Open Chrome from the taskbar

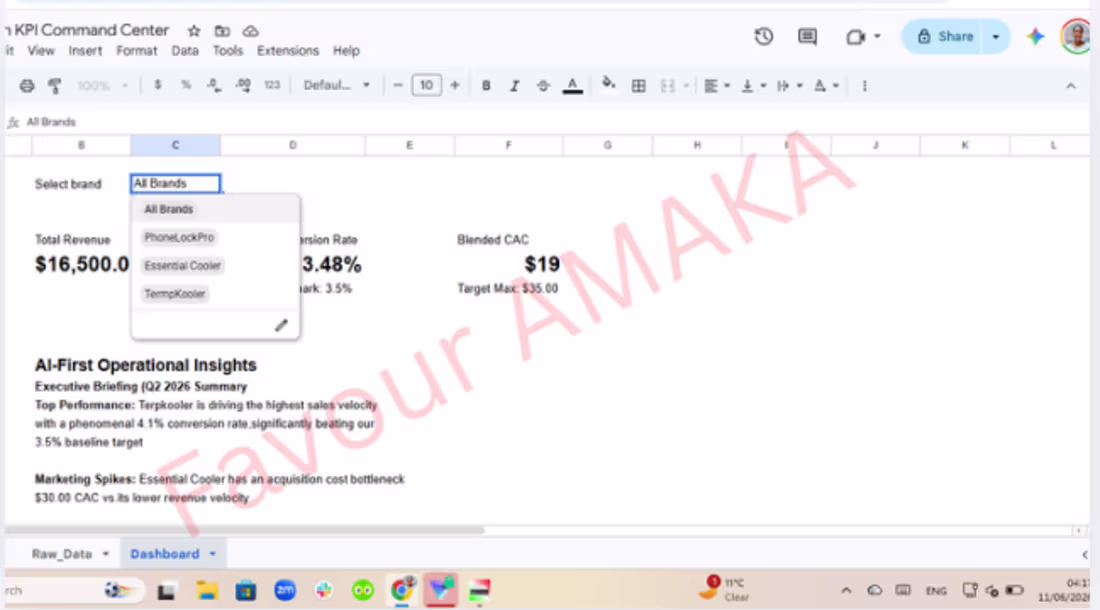pyautogui.click(x=402, y=590)
